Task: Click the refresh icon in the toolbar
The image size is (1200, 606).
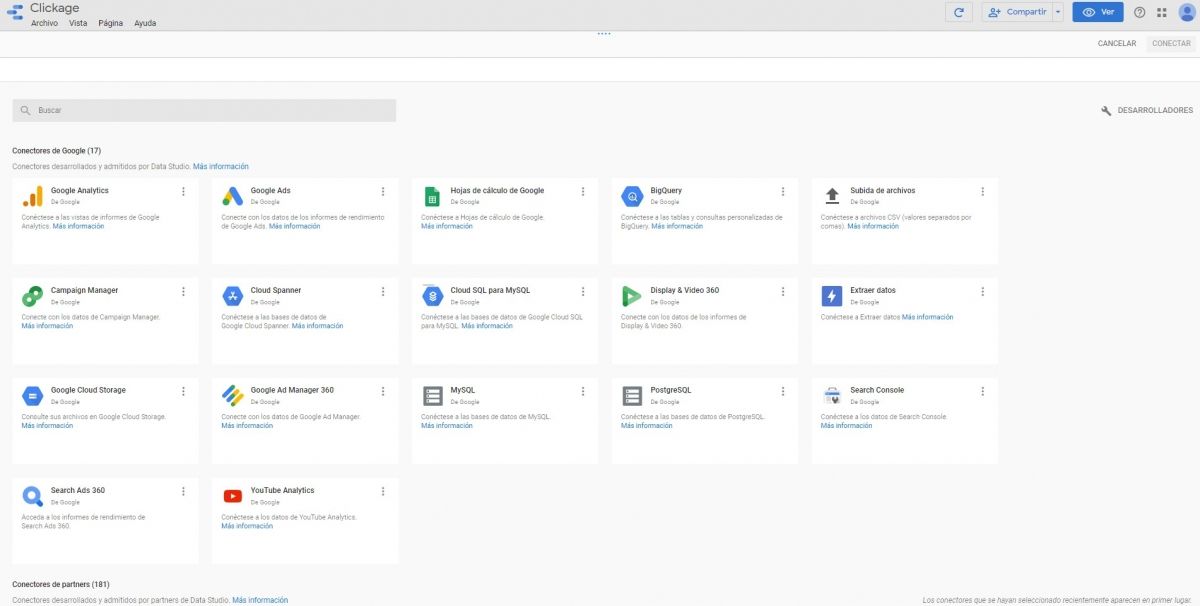Action: (x=958, y=12)
